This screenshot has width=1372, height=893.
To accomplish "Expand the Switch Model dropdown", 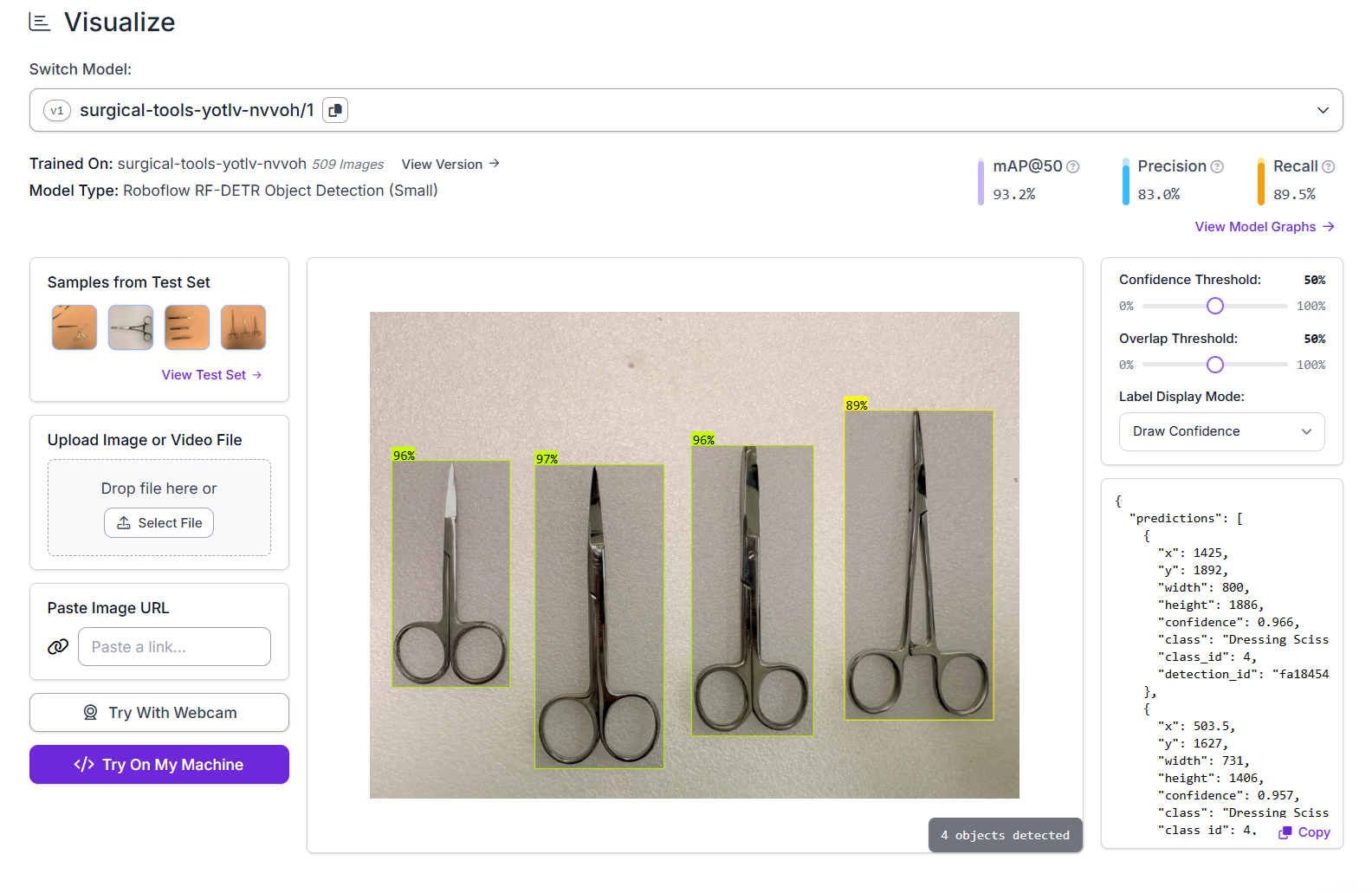I will coord(1322,110).
